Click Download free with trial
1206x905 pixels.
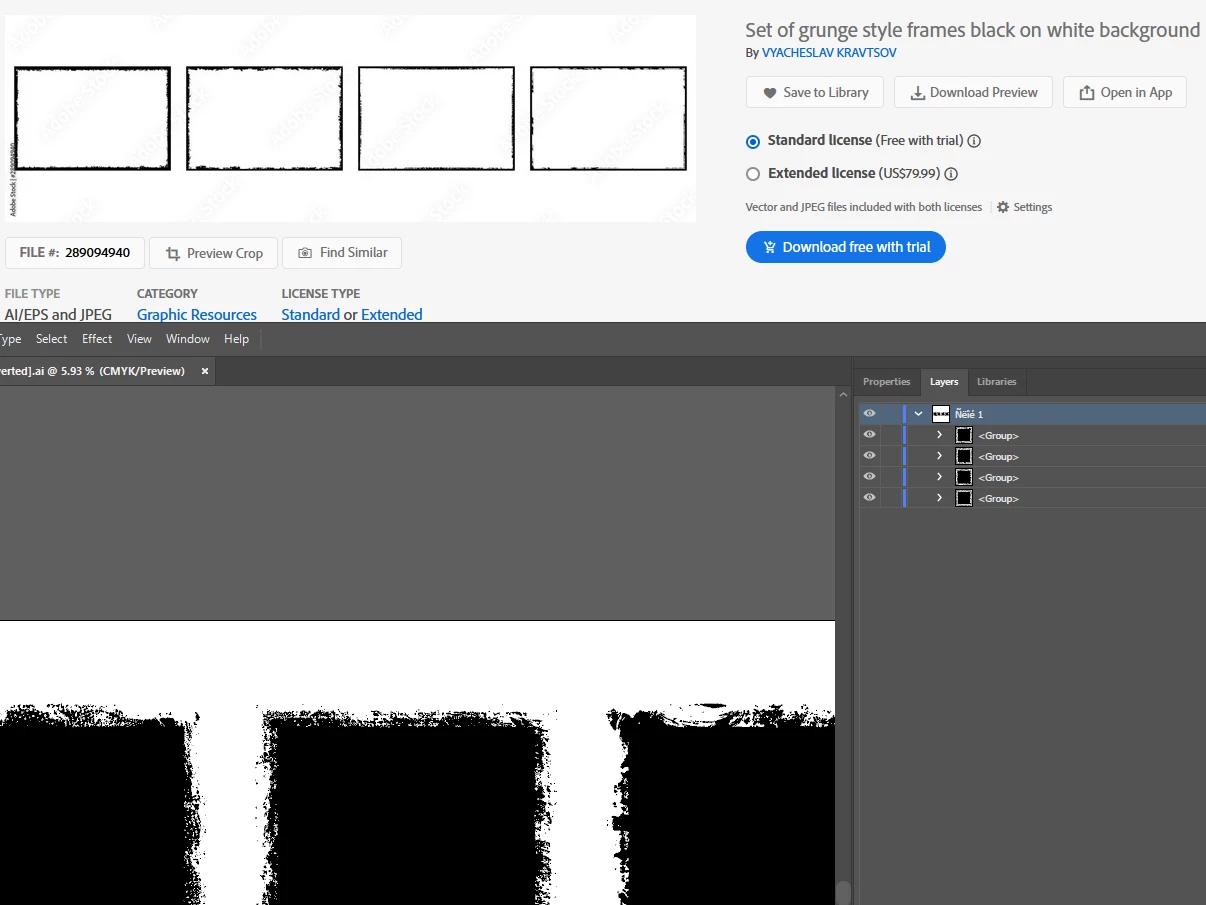[846, 247]
